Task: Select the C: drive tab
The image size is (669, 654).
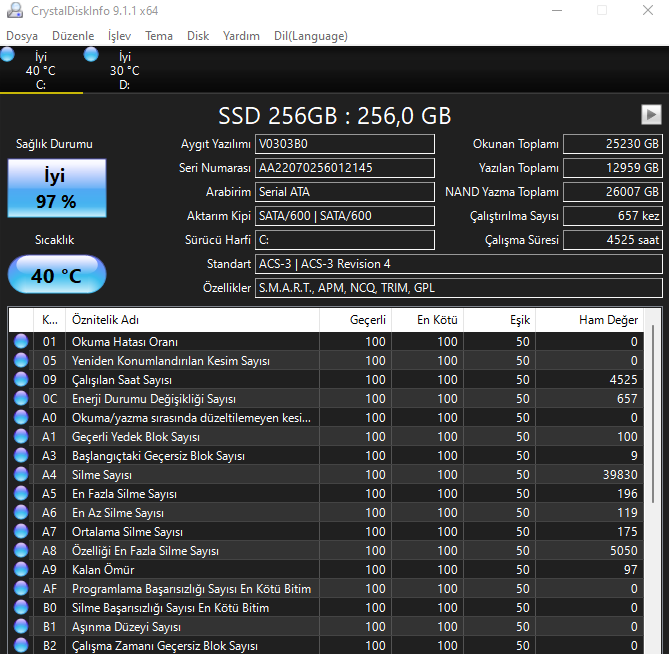Action: (41, 70)
